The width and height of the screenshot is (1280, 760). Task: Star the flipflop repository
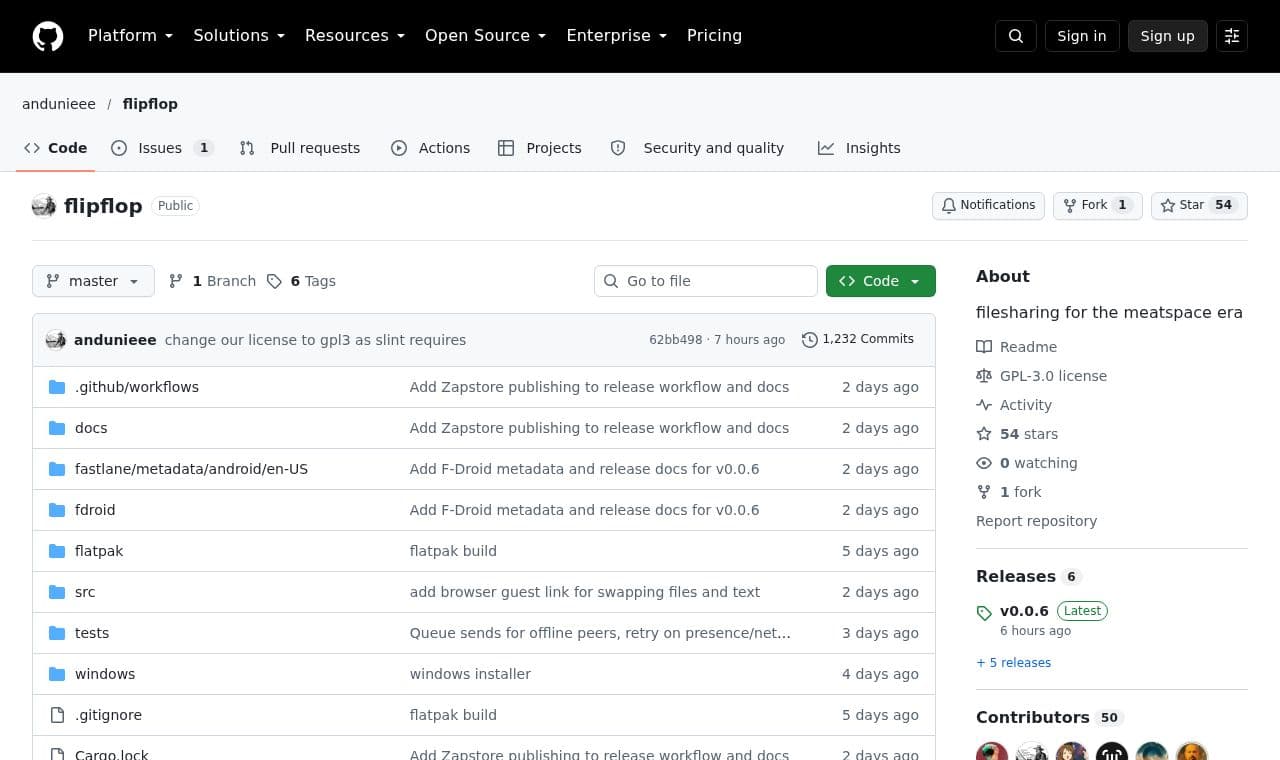coord(1199,205)
